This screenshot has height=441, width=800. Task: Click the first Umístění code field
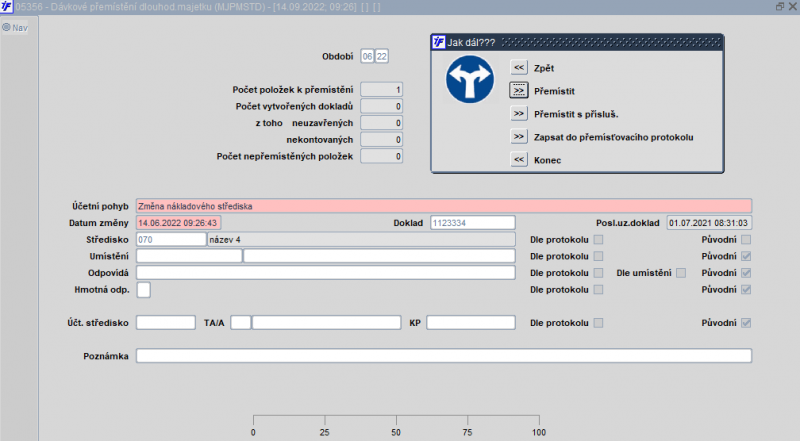coord(189,256)
